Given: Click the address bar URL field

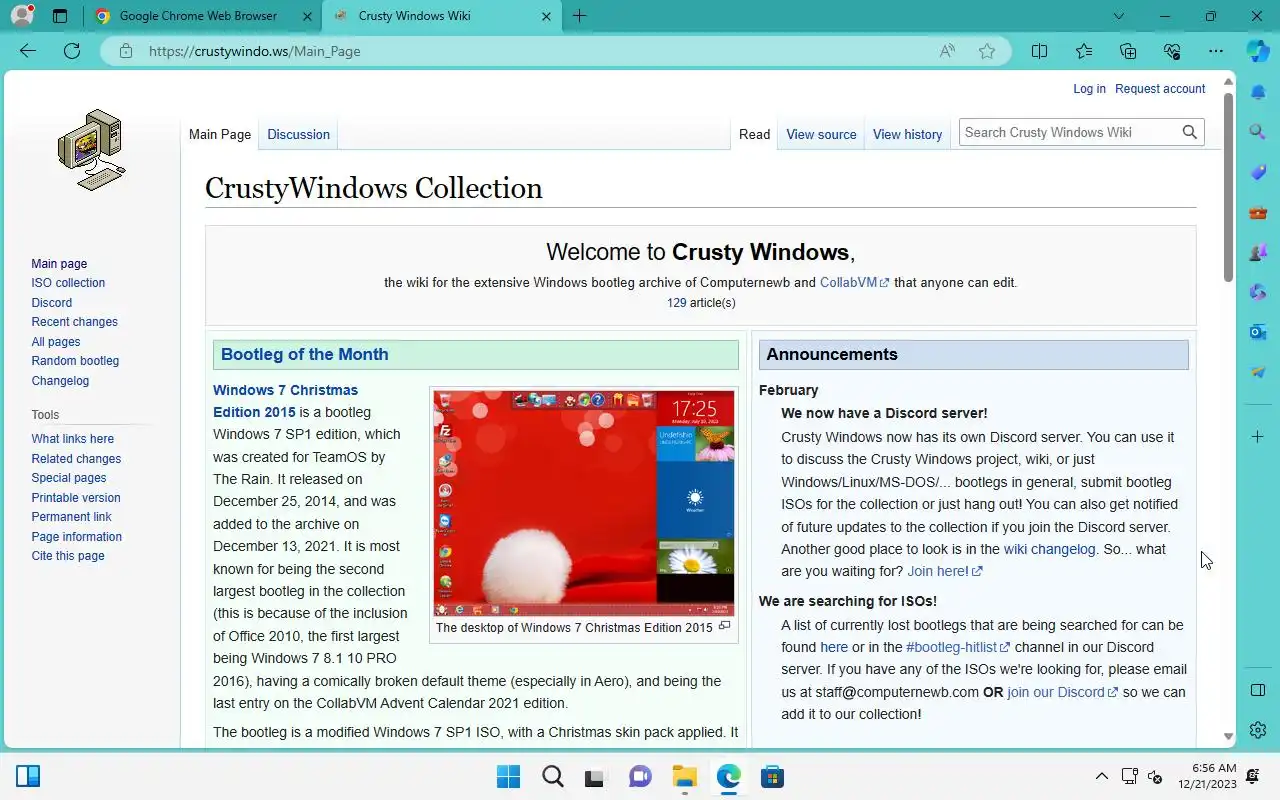Looking at the screenshot, I should [530, 51].
